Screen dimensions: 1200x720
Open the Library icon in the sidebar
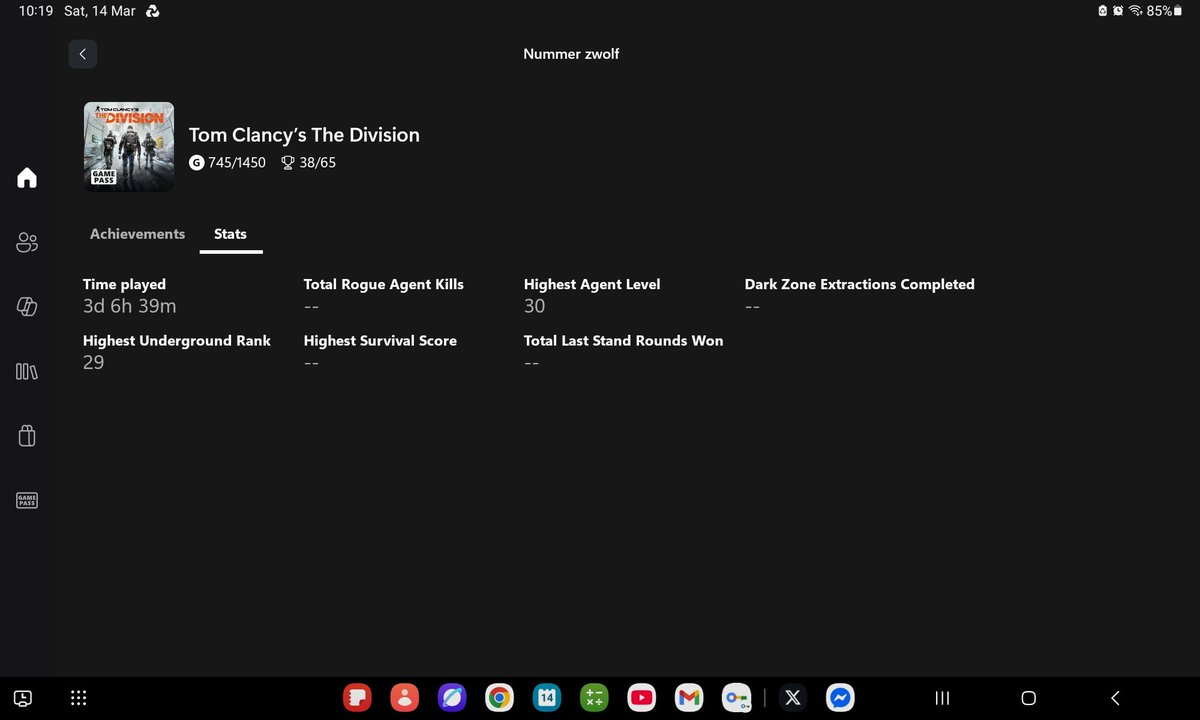tap(27, 371)
